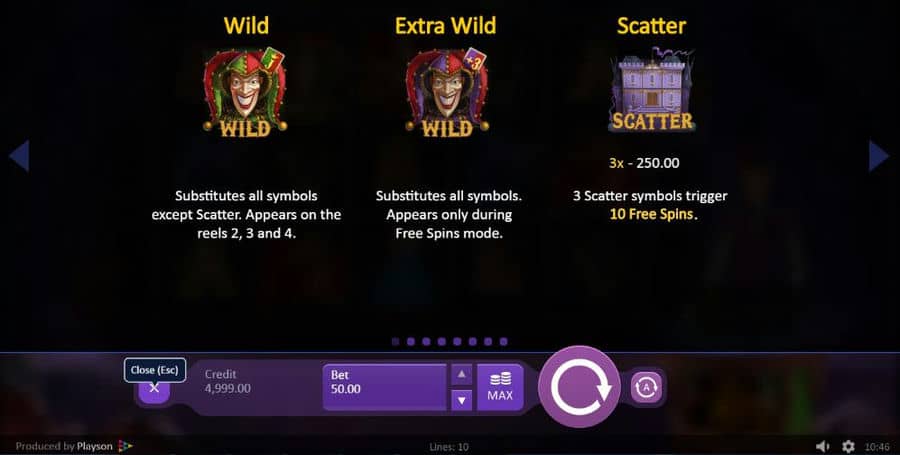
Task: Select second pagination dot
Action: [x=411, y=341]
